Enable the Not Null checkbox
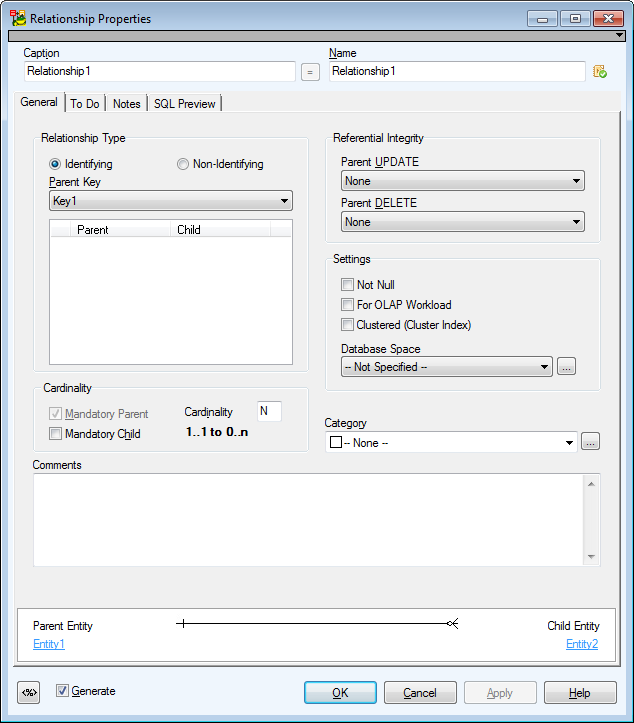The width and height of the screenshot is (634, 723). [347, 284]
